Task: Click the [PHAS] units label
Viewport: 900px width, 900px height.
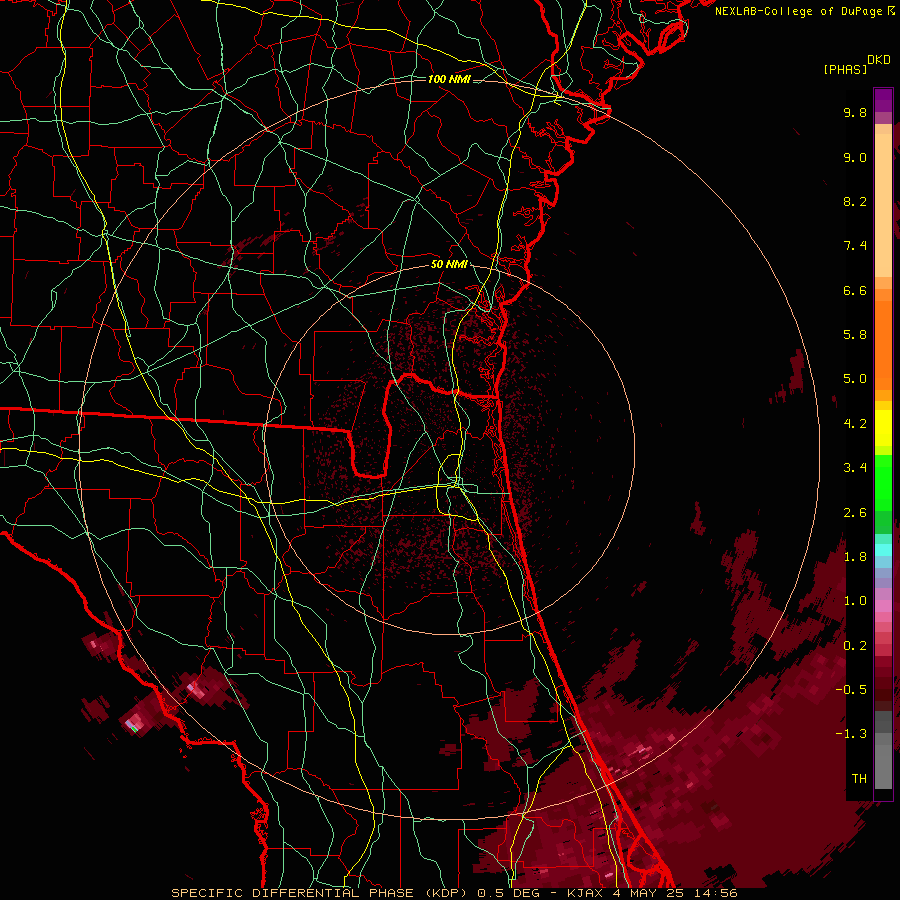Action: tap(845, 69)
